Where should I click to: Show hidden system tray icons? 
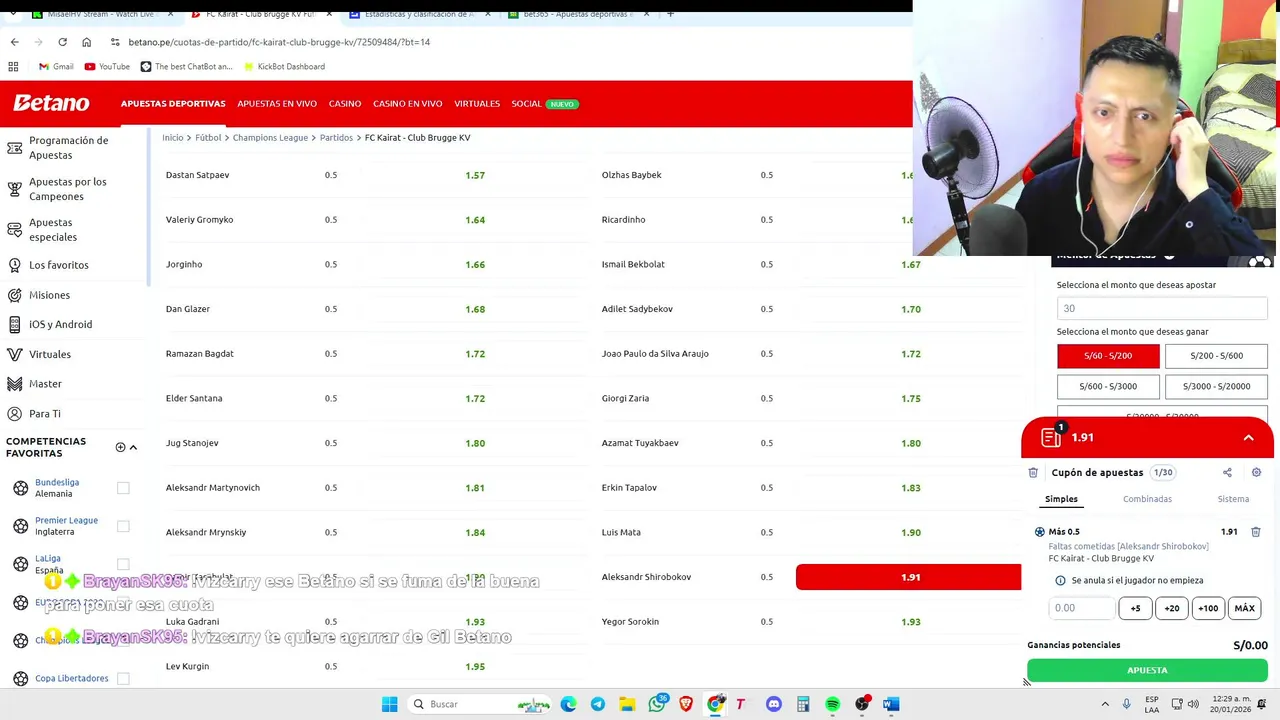(x=1105, y=704)
